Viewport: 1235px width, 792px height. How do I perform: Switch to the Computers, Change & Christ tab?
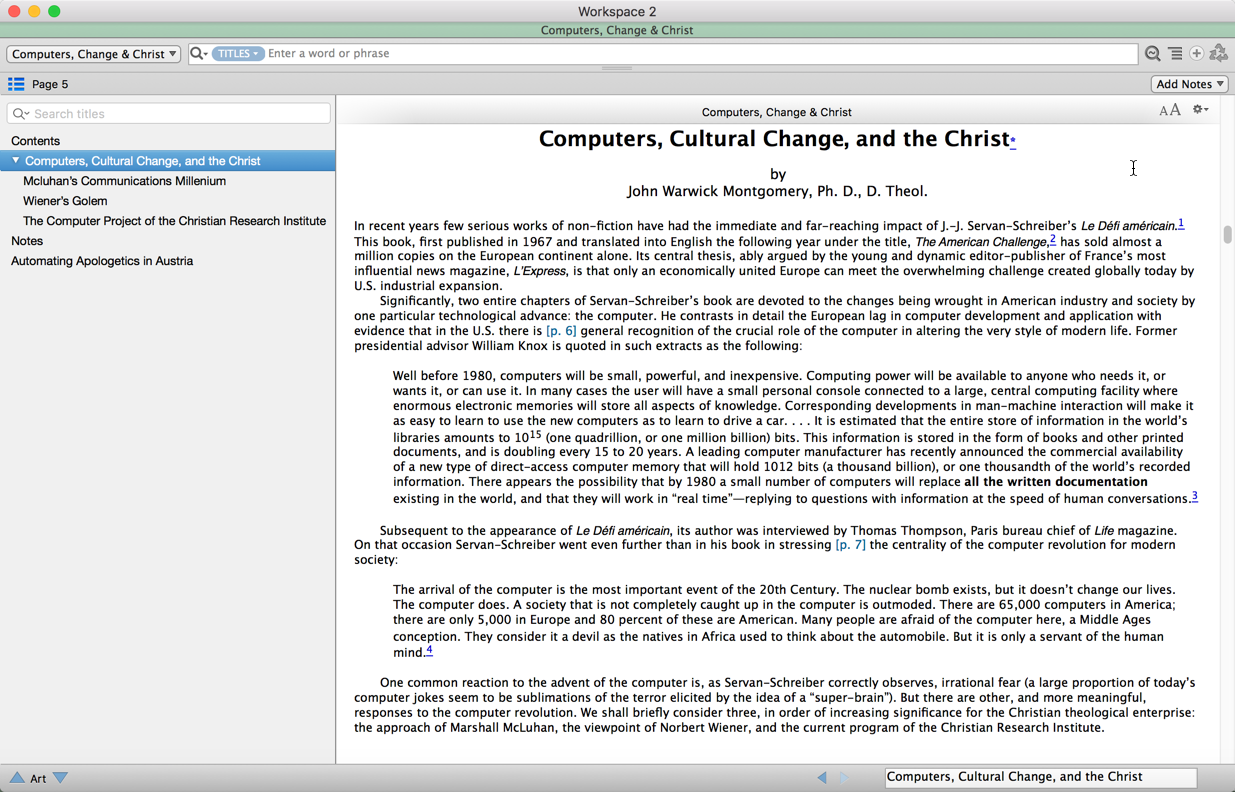(617, 30)
